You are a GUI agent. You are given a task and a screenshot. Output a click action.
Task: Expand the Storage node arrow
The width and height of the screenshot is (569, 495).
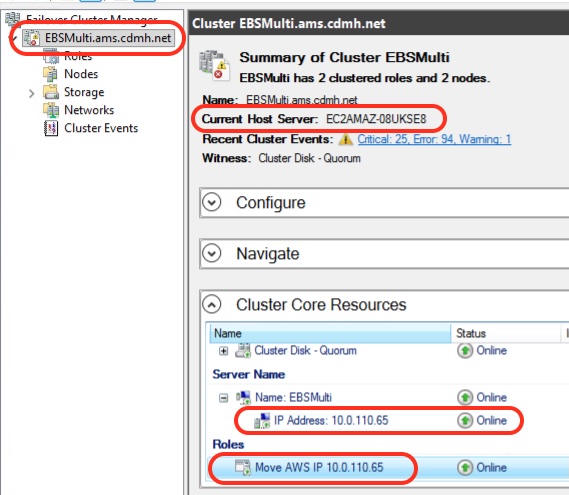[x=32, y=94]
